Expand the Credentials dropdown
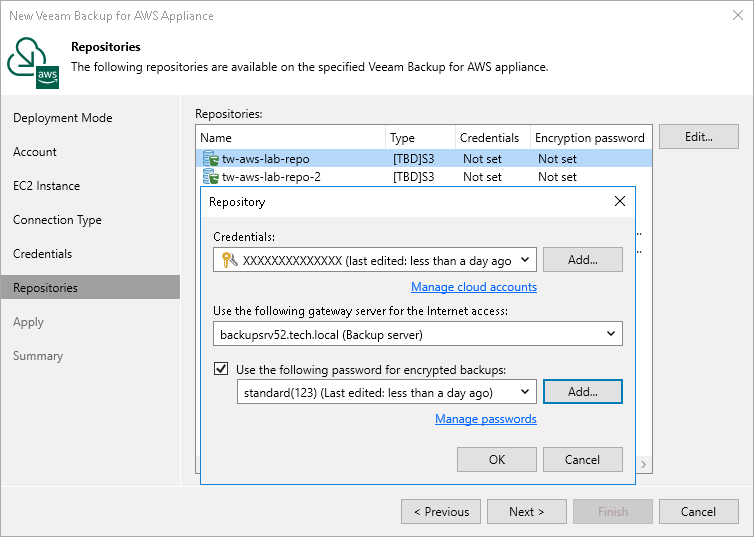Viewport: 754px width, 537px height. click(x=526, y=260)
